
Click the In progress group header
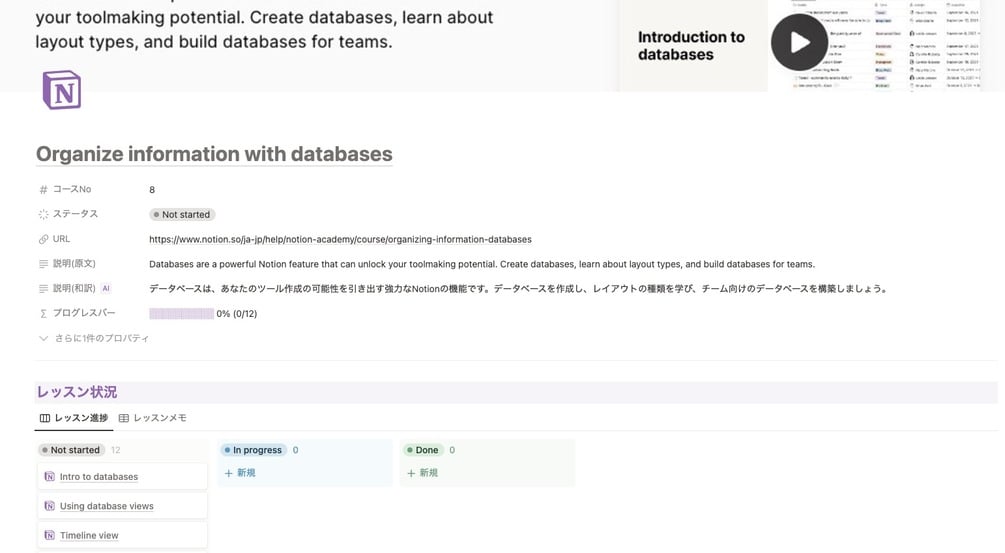click(254, 450)
